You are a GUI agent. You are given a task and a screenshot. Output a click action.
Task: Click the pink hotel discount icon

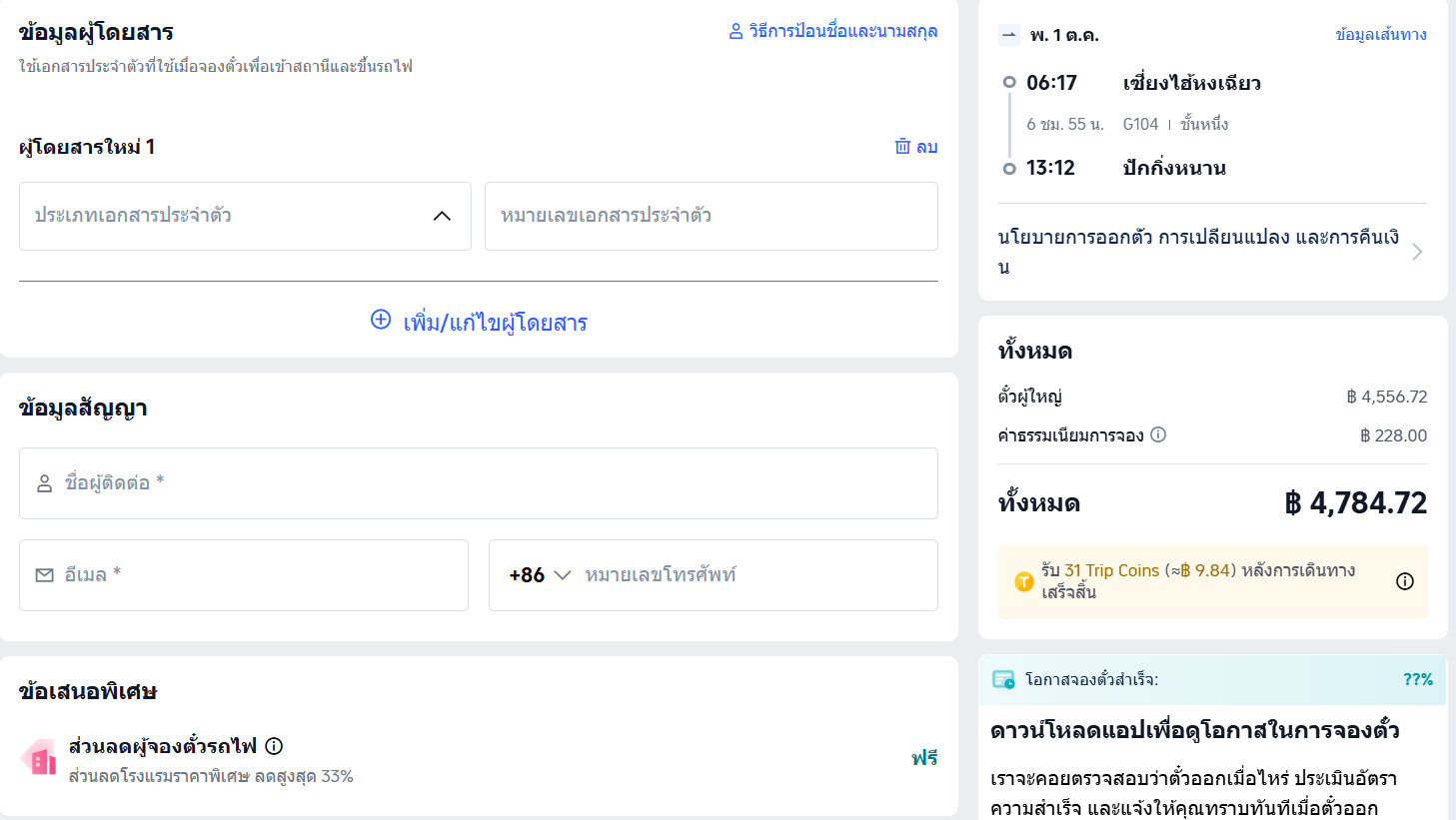[x=39, y=758]
